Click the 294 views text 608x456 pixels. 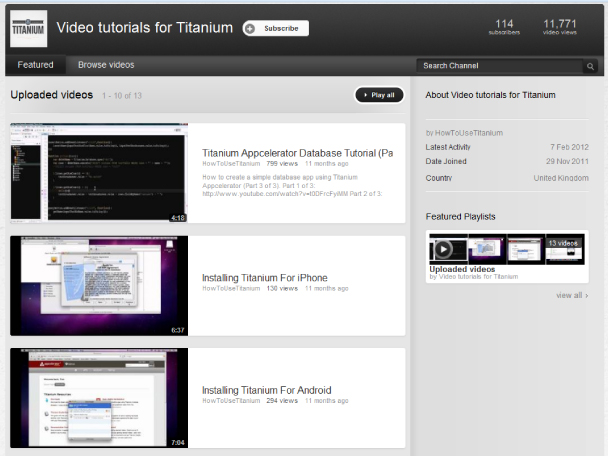click(282, 401)
